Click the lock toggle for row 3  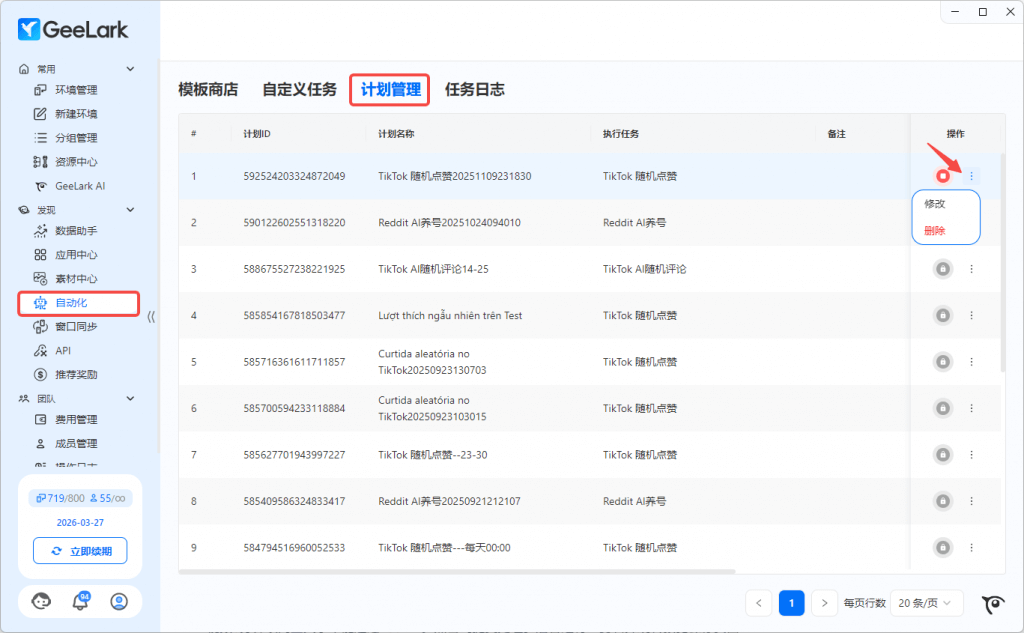click(942, 269)
